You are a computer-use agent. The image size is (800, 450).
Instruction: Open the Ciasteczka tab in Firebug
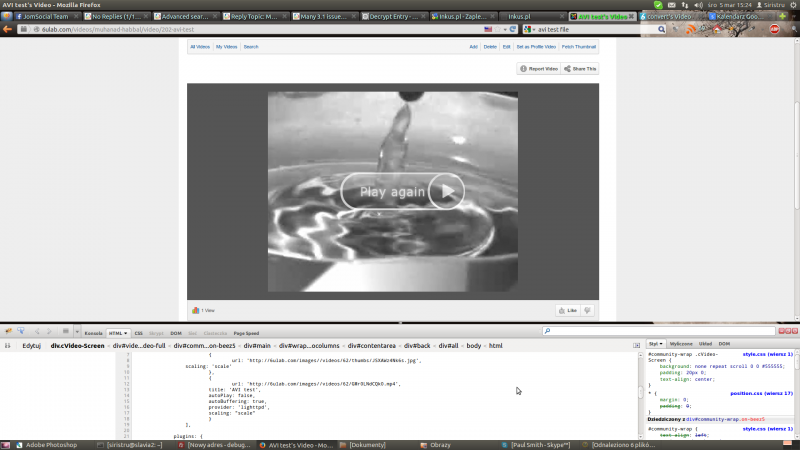click(x=215, y=333)
